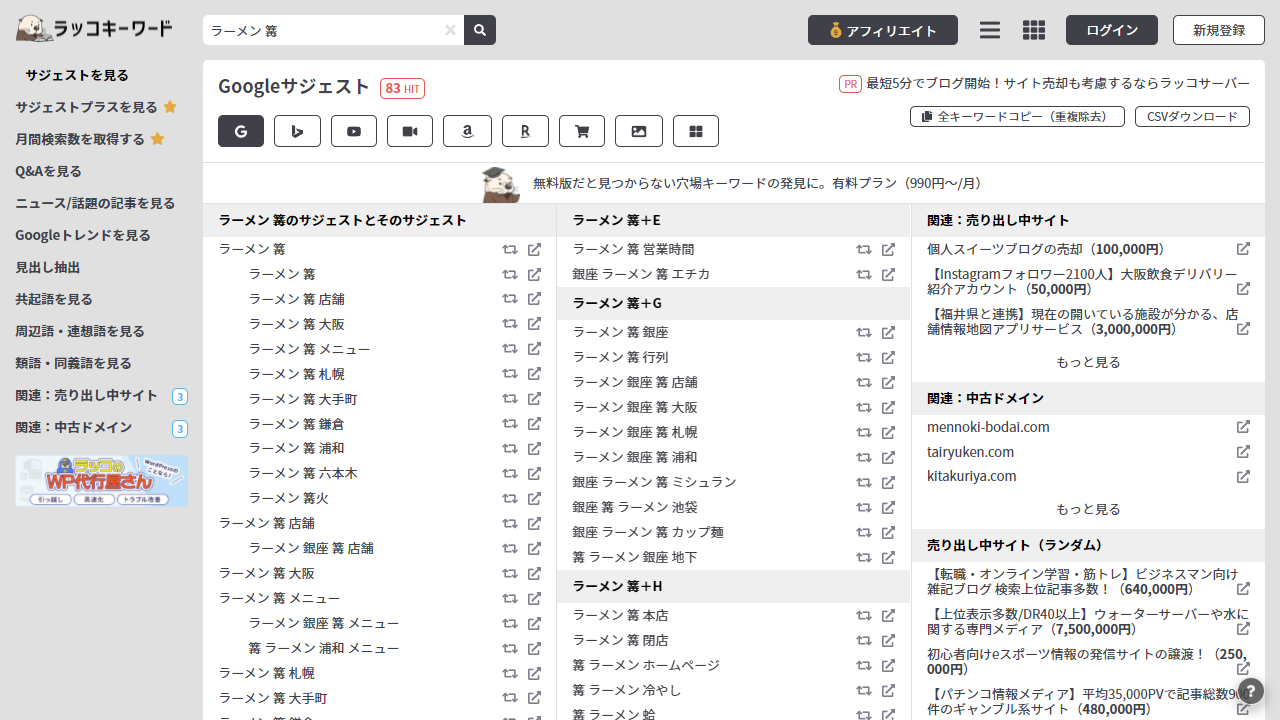Open the hamburger menu in header
This screenshot has height=720, width=1280.
[990, 30]
